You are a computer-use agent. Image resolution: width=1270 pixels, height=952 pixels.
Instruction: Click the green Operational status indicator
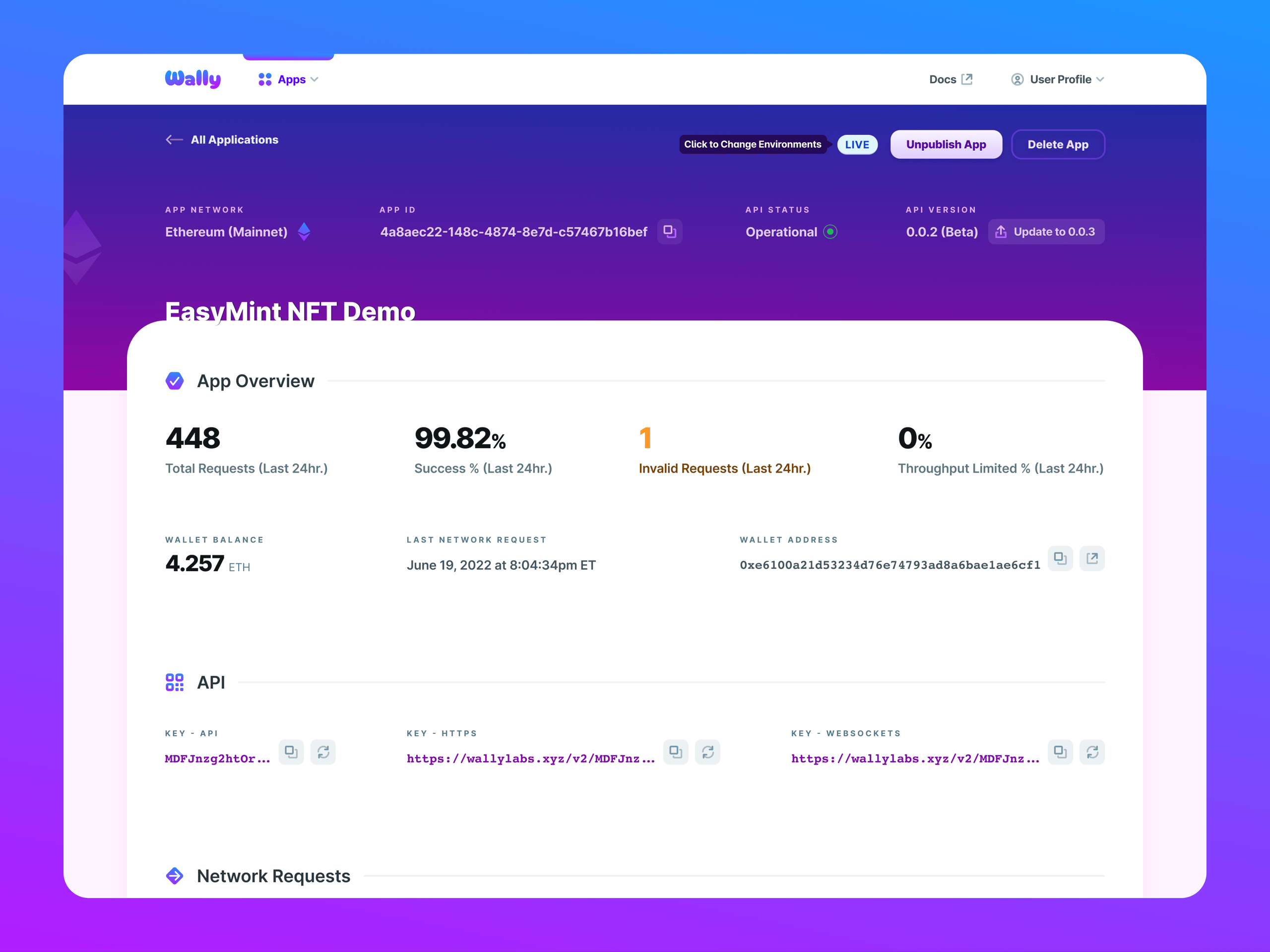click(x=830, y=232)
